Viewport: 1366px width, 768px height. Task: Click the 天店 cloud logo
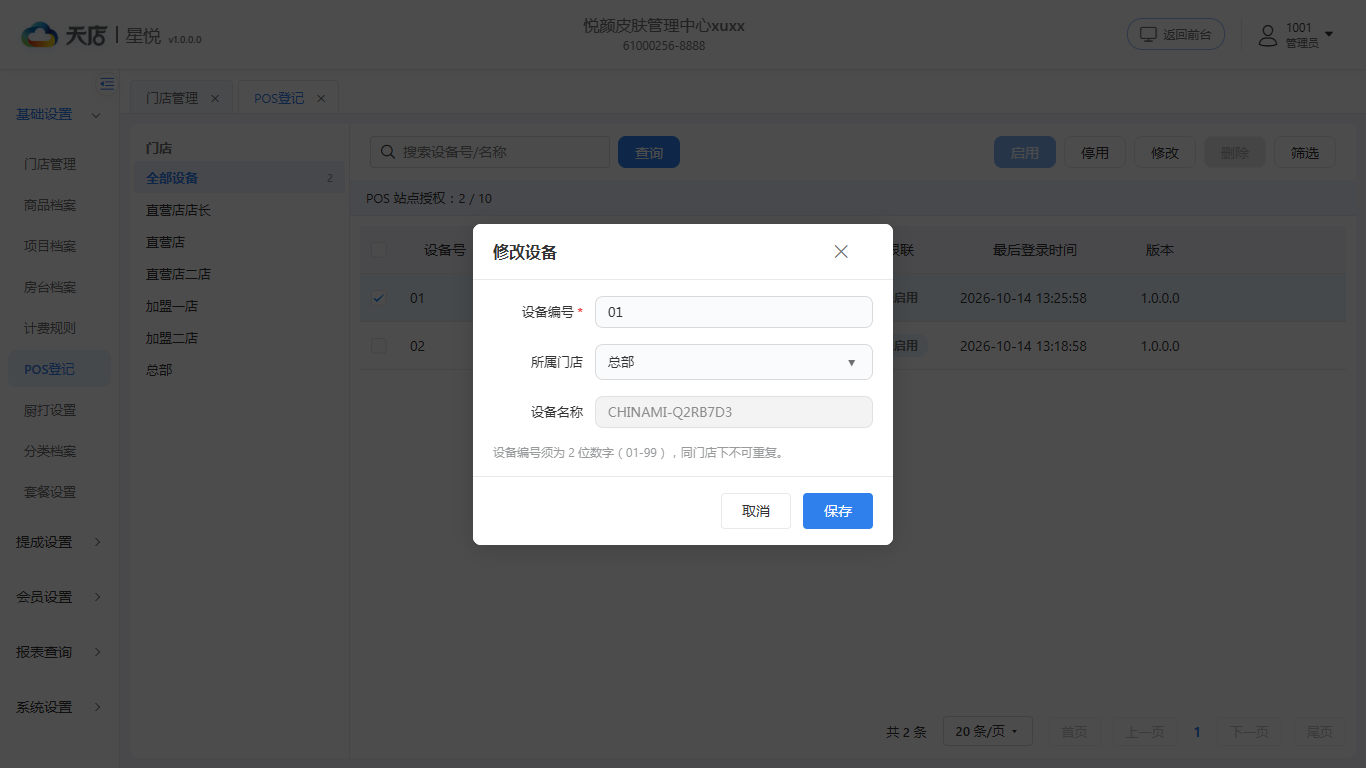tap(40, 35)
